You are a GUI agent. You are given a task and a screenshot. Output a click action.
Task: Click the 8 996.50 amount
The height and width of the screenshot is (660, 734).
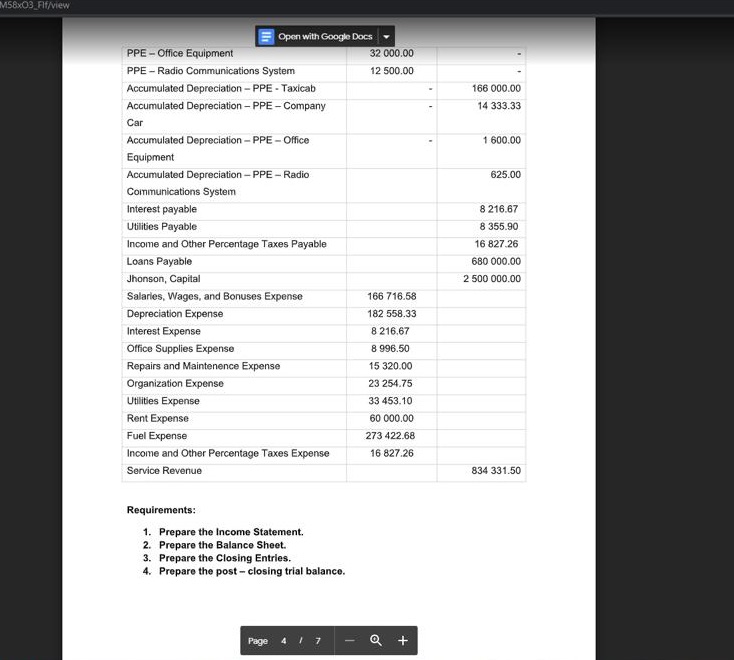[x=390, y=349]
